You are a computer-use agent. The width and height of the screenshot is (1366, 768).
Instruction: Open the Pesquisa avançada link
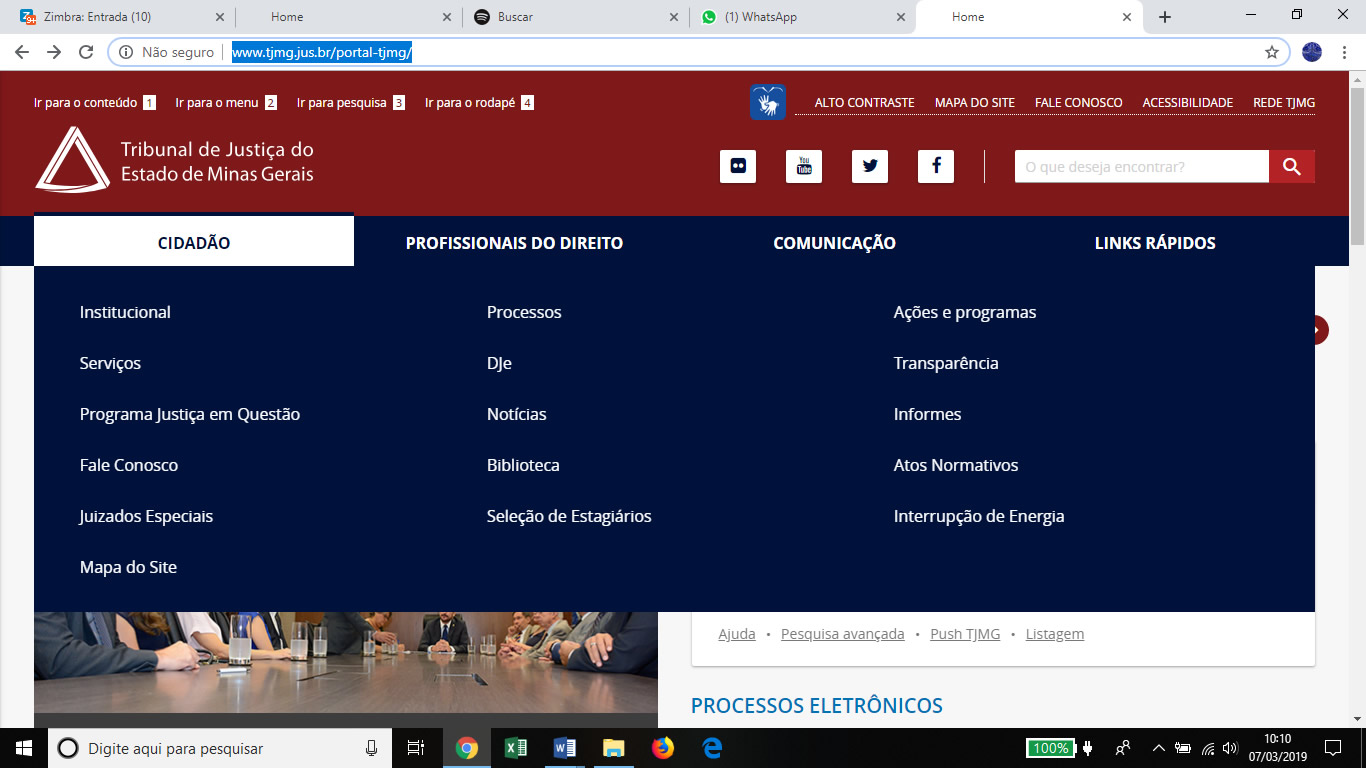pos(842,634)
